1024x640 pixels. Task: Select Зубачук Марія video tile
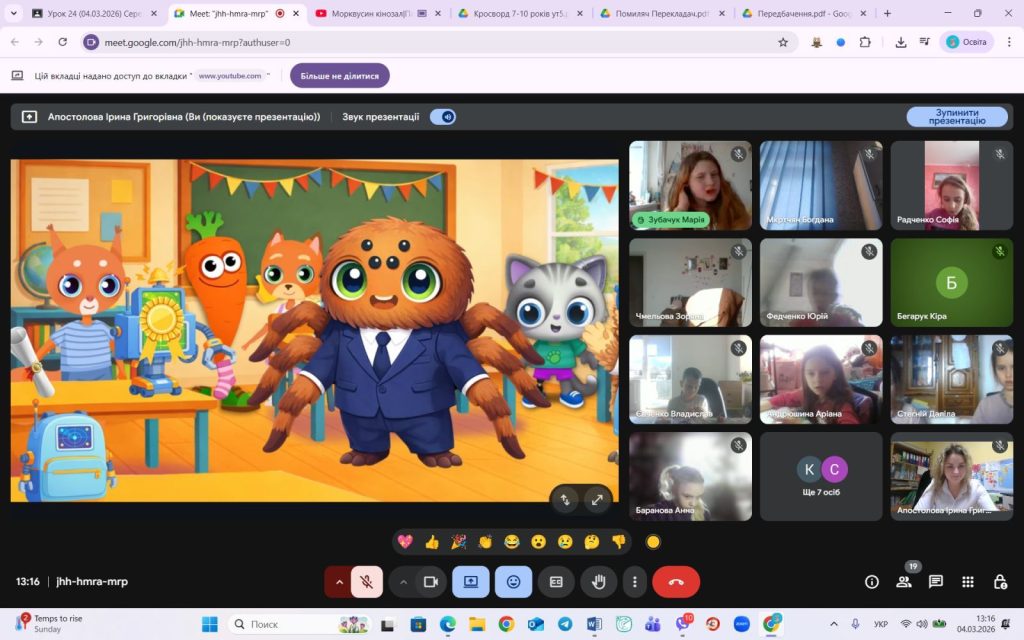(690, 185)
